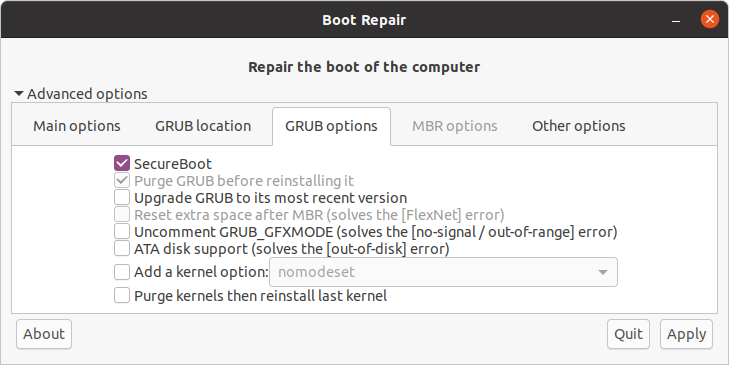Open the kernel option dropdown arrow
The width and height of the screenshot is (729, 365).
603,272
